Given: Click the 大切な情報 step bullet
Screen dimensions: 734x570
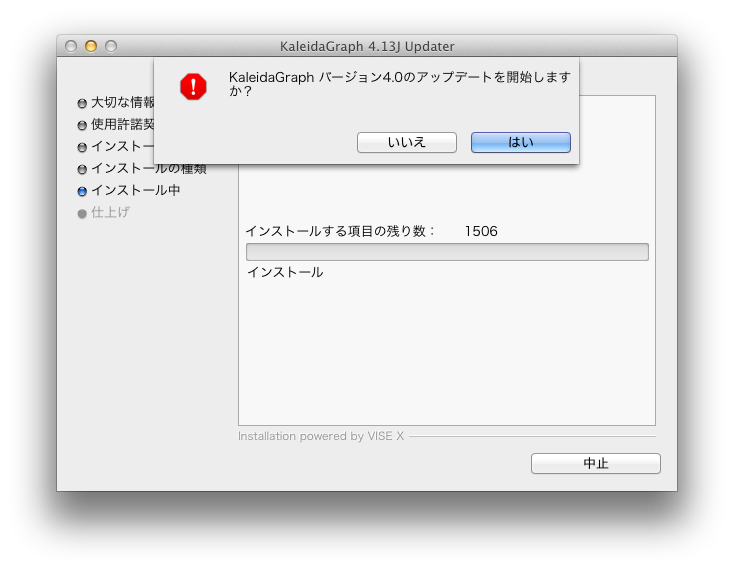Looking at the screenshot, I should pos(82,103).
